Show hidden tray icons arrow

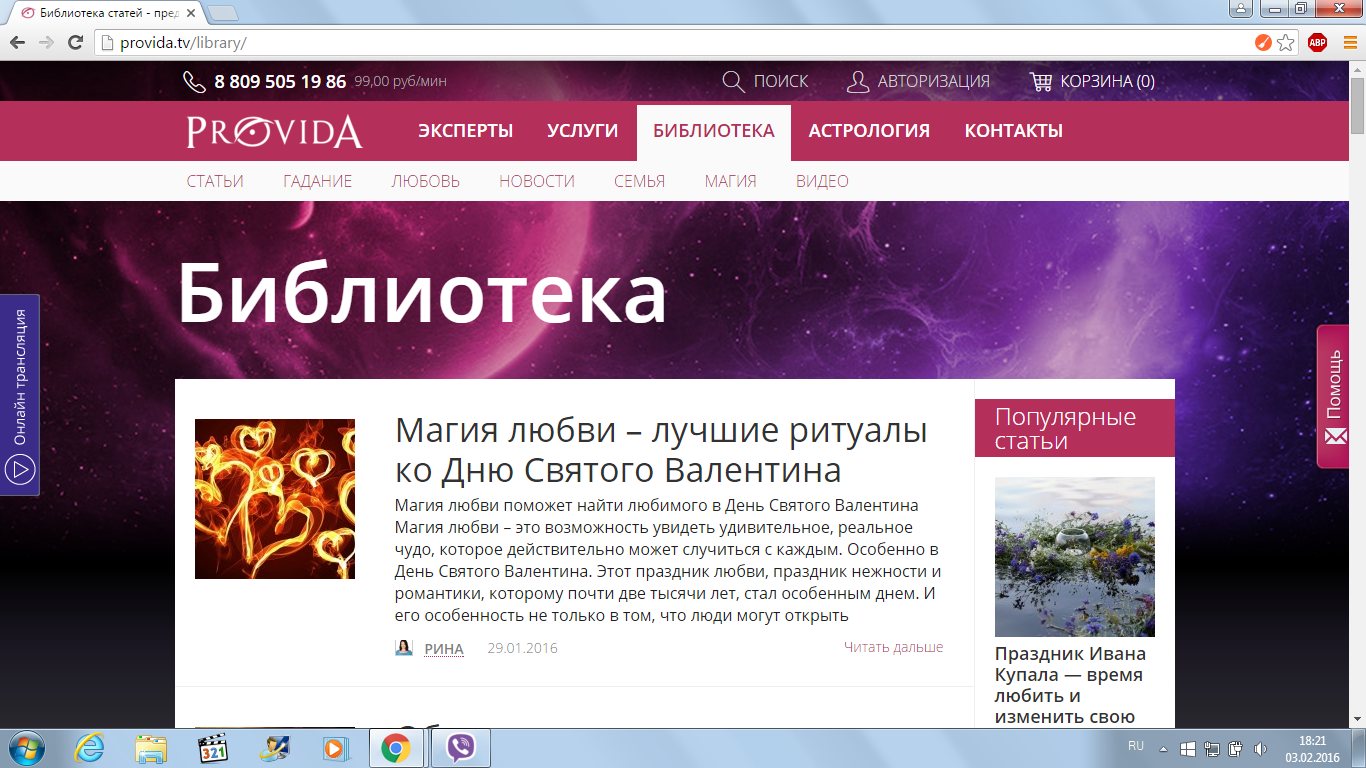1163,748
